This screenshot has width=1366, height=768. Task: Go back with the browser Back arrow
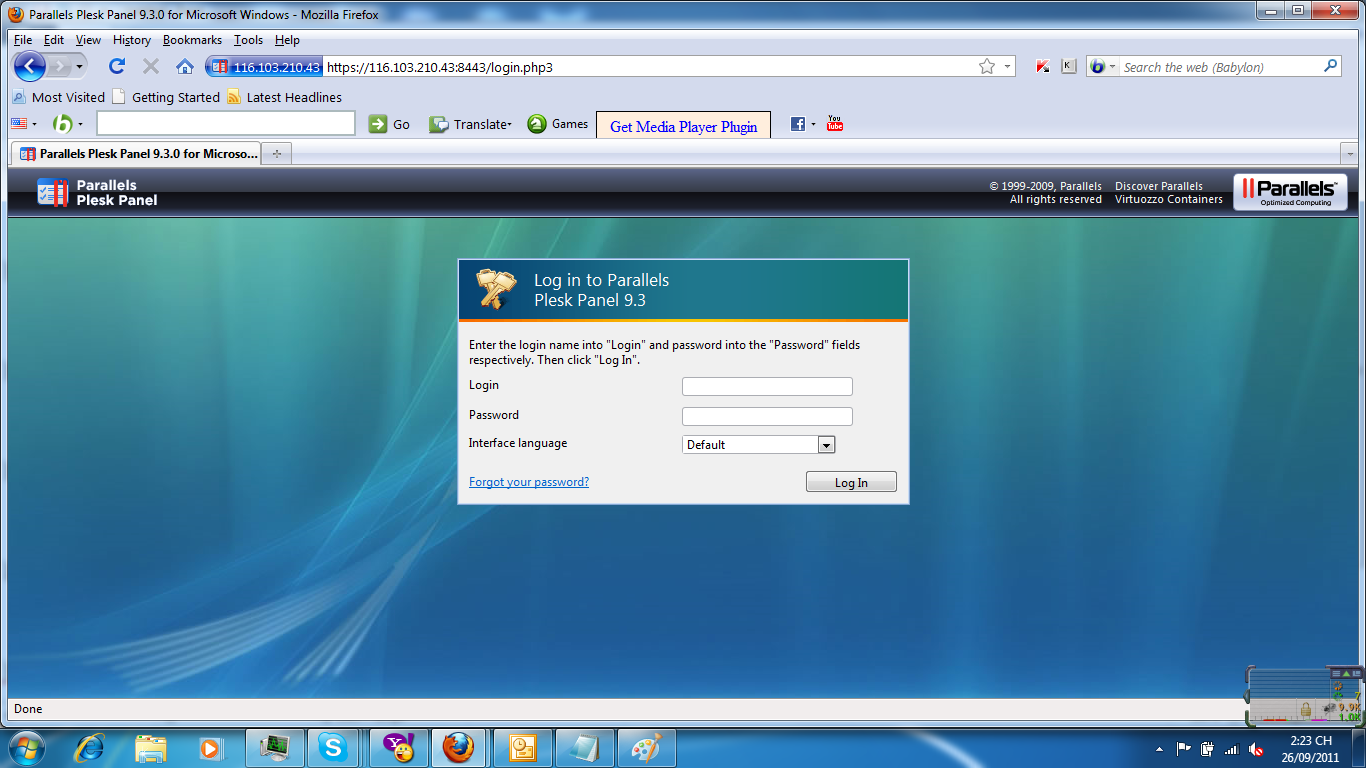pos(30,66)
